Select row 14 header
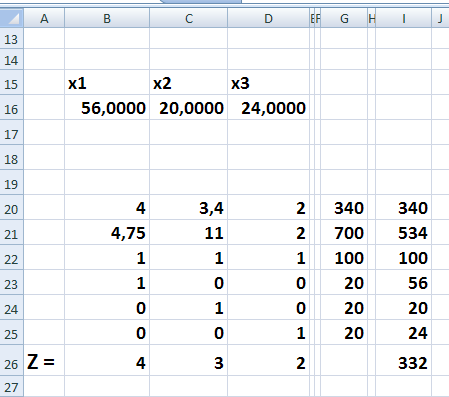This screenshot has width=449, height=397. click(x=12, y=60)
